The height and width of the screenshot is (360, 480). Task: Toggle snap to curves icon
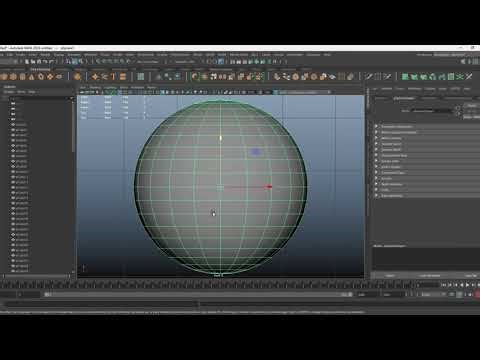104,62
